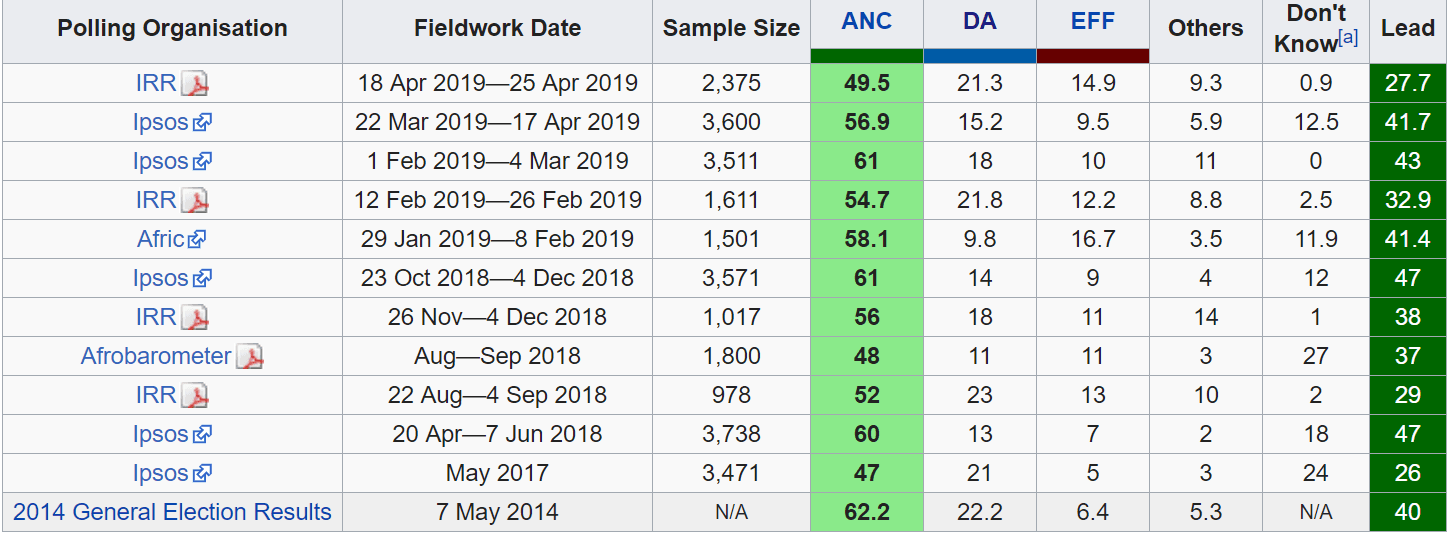
Task: Click the PDF icon beside IRR for April 2019
Action: coord(195,84)
